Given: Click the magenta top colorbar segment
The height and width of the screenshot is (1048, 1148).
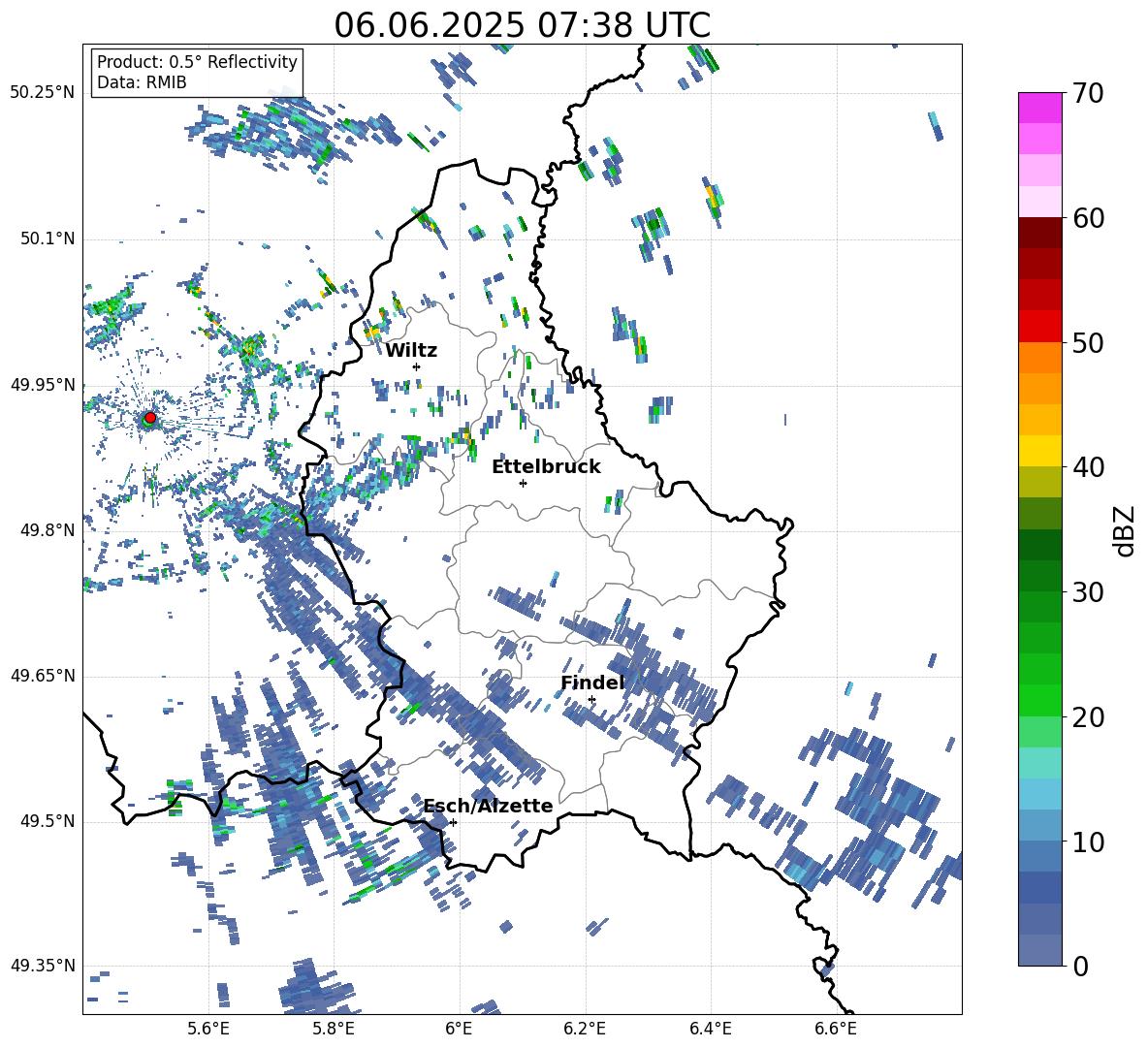Looking at the screenshot, I should [x=1040, y=108].
